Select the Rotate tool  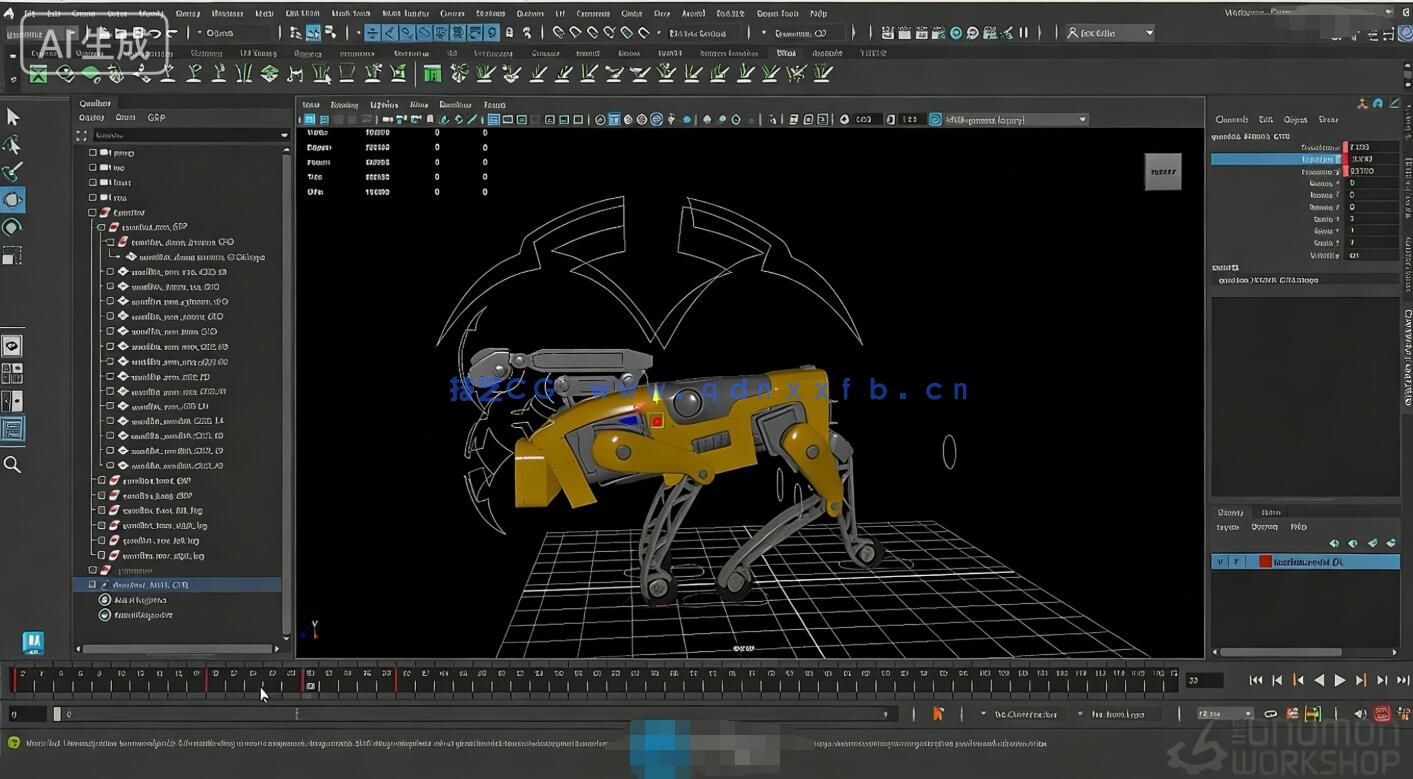[14, 227]
